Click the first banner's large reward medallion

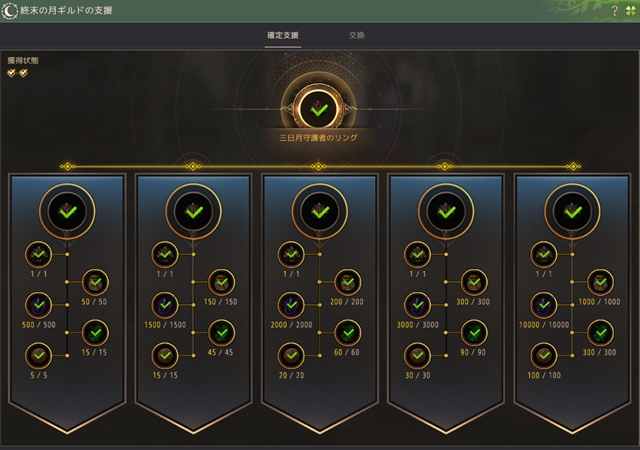point(67,211)
